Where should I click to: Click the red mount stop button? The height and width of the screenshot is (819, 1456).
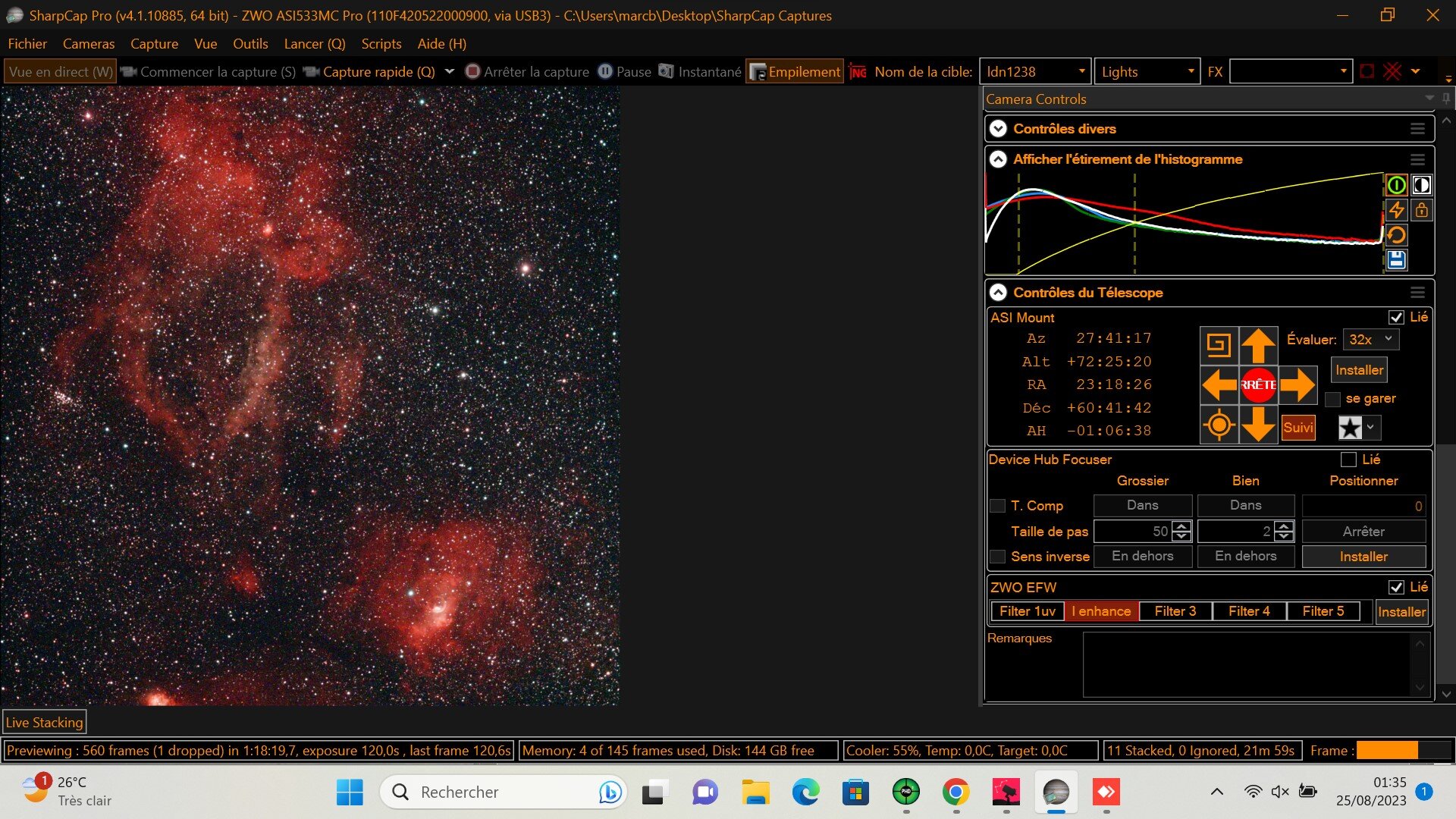(x=1258, y=384)
